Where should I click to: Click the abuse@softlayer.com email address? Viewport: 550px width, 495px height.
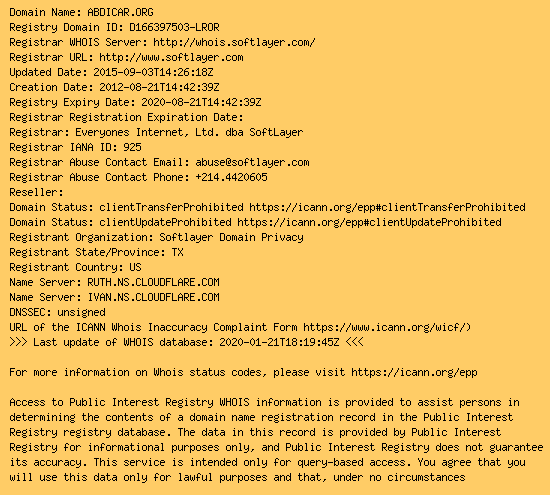[x=252, y=162]
